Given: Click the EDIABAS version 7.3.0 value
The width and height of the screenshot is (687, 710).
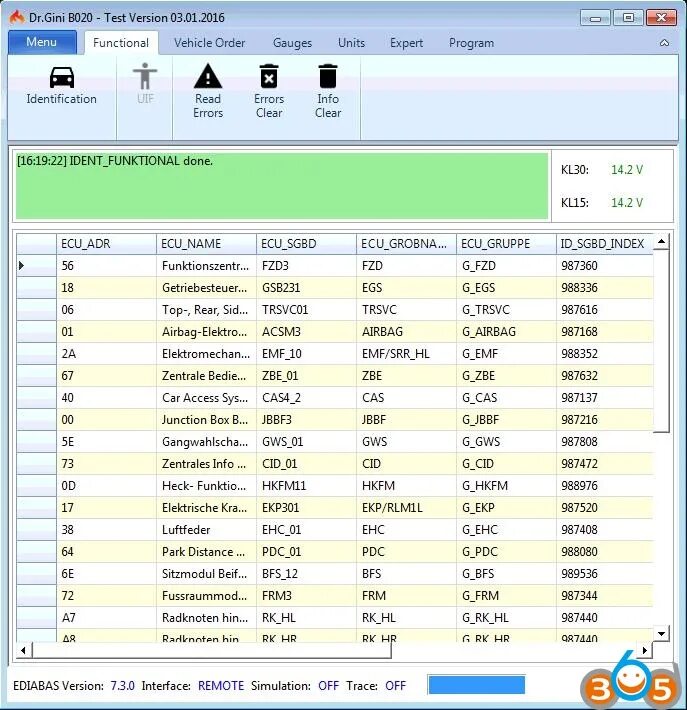Looking at the screenshot, I should click(x=123, y=686).
